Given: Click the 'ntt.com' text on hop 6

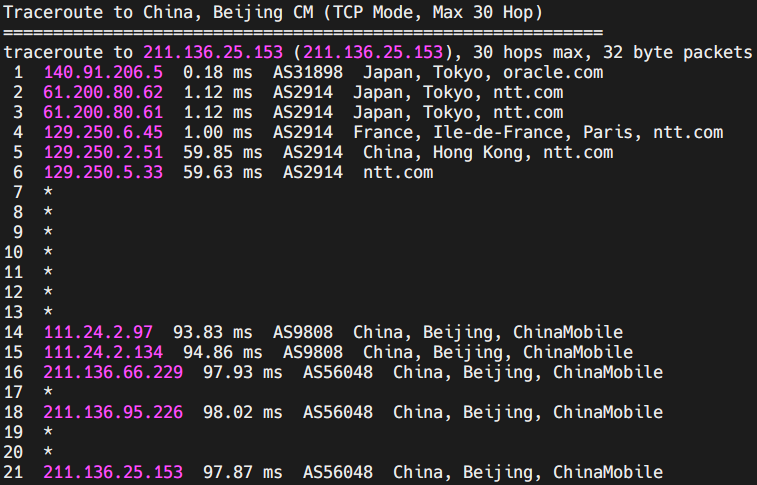Looking at the screenshot, I should (398, 172).
